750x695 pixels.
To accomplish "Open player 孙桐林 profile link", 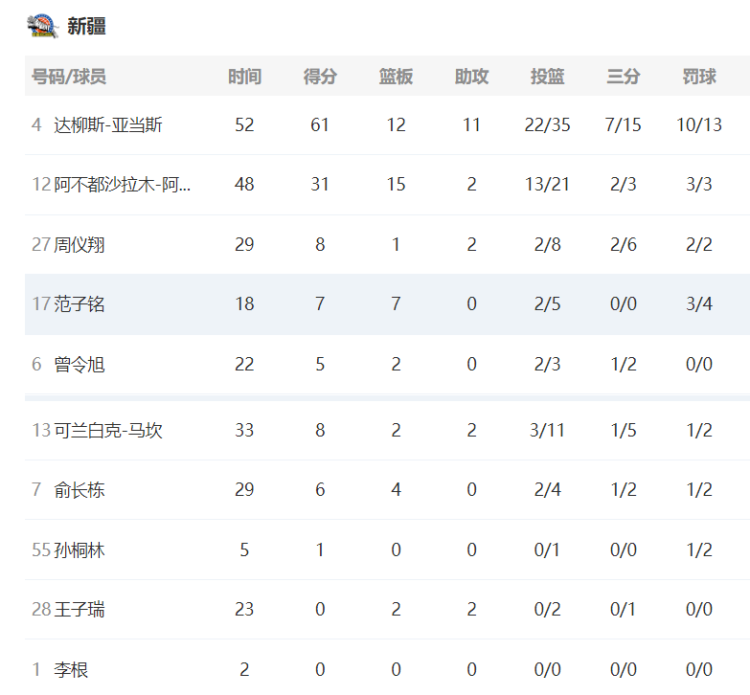I will tap(79, 550).
